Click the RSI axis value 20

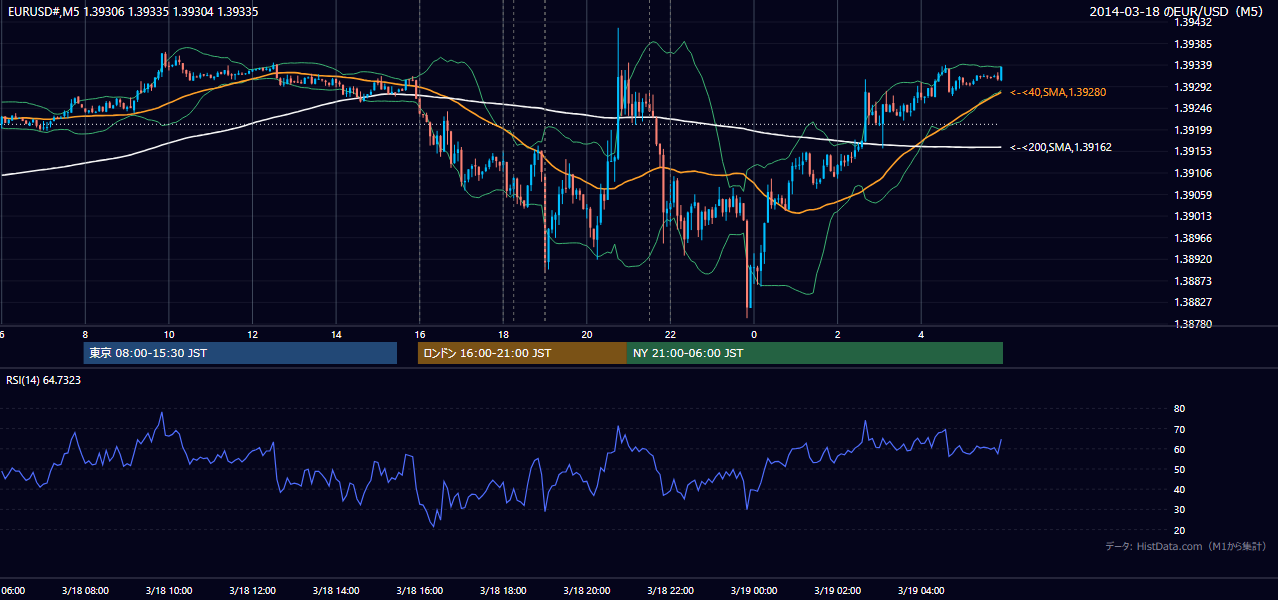pos(1179,530)
